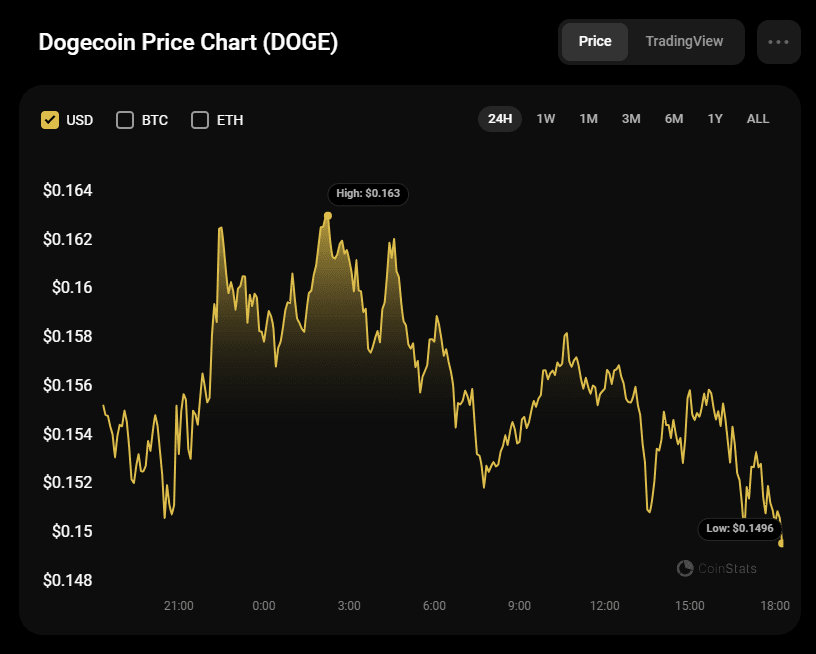The width and height of the screenshot is (816, 654).
Task: Click the High $0.163 tooltip marker
Action: pos(368,194)
